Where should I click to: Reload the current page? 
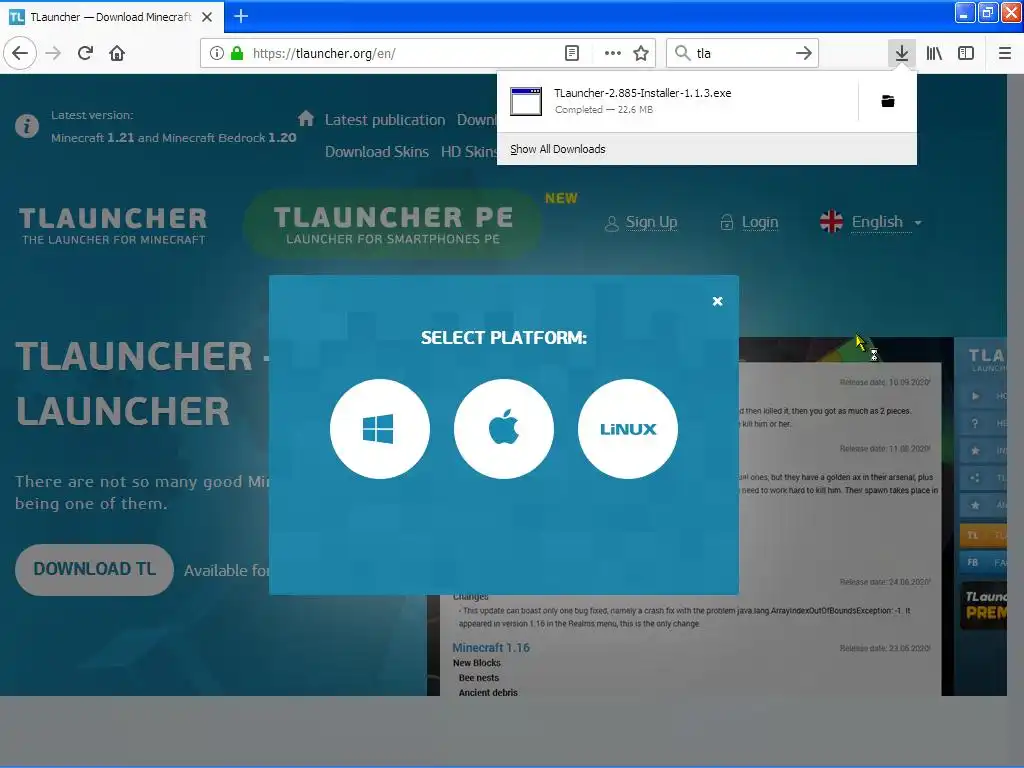coord(86,53)
